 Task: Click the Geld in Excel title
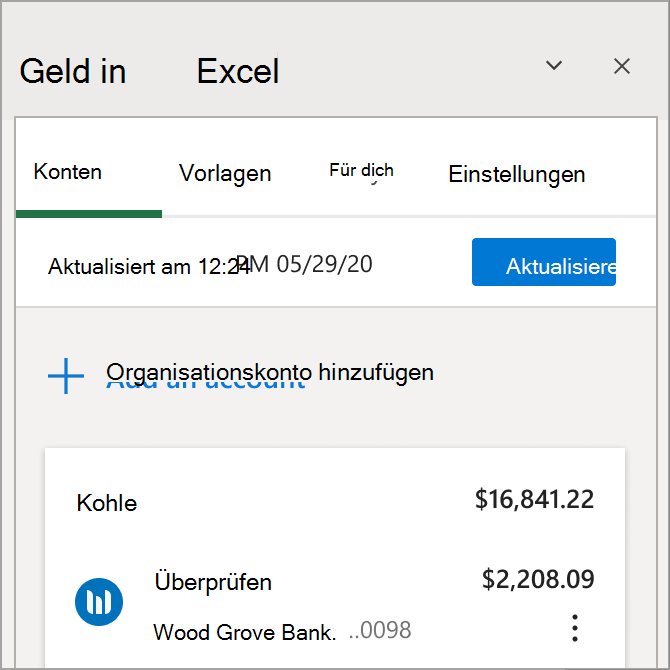click(x=150, y=71)
